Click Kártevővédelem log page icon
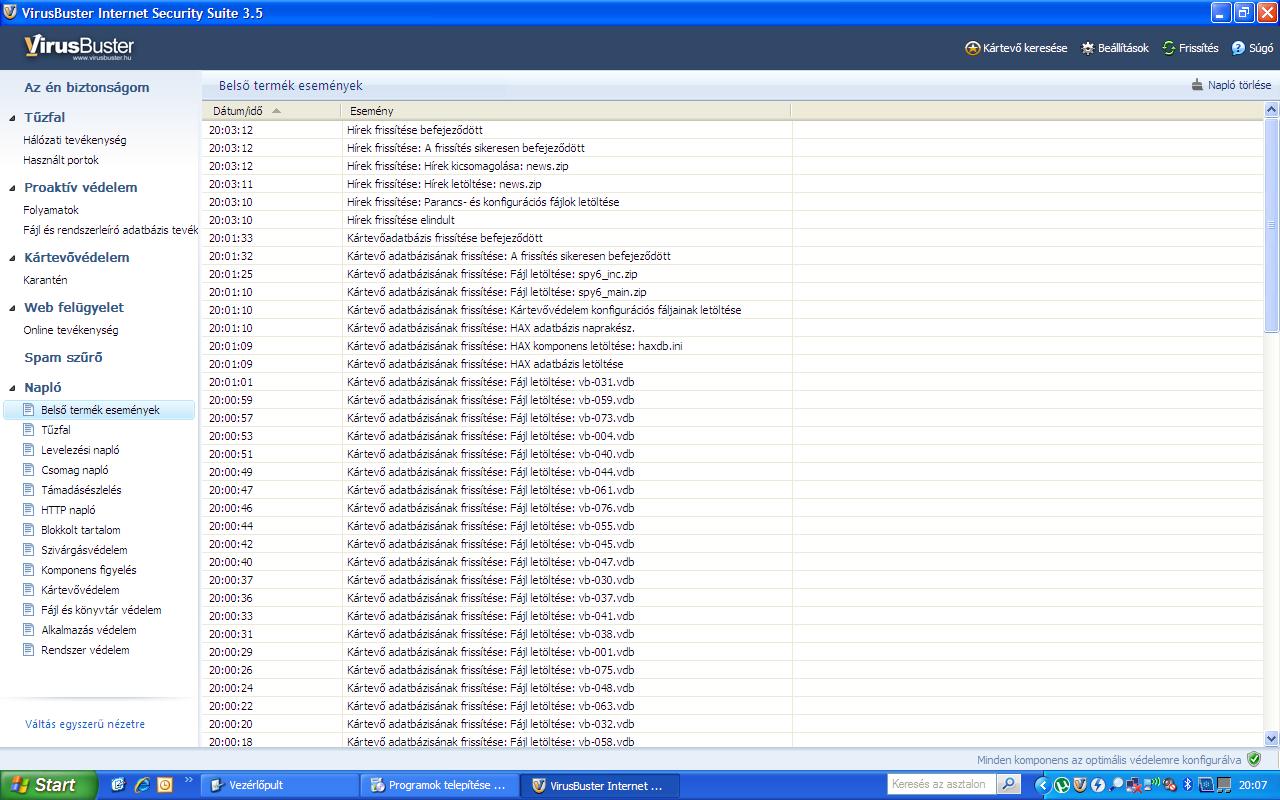 tap(29, 590)
